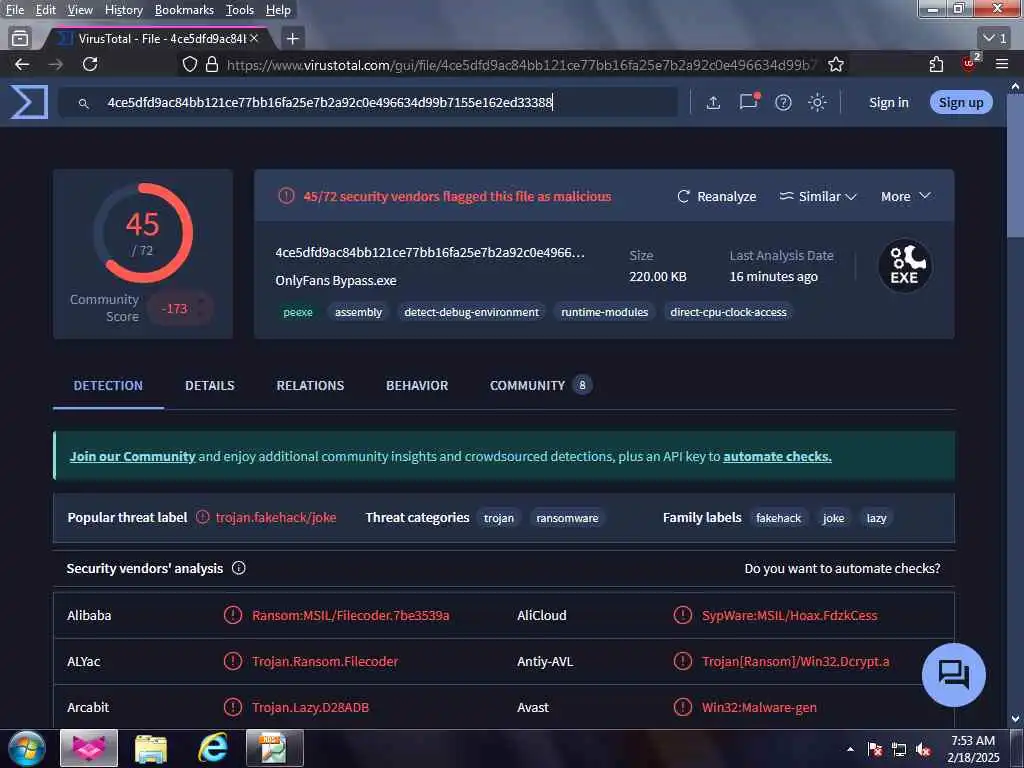Click the padlock site info icon
The height and width of the screenshot is (768, 1024).
tap(212, 64)
